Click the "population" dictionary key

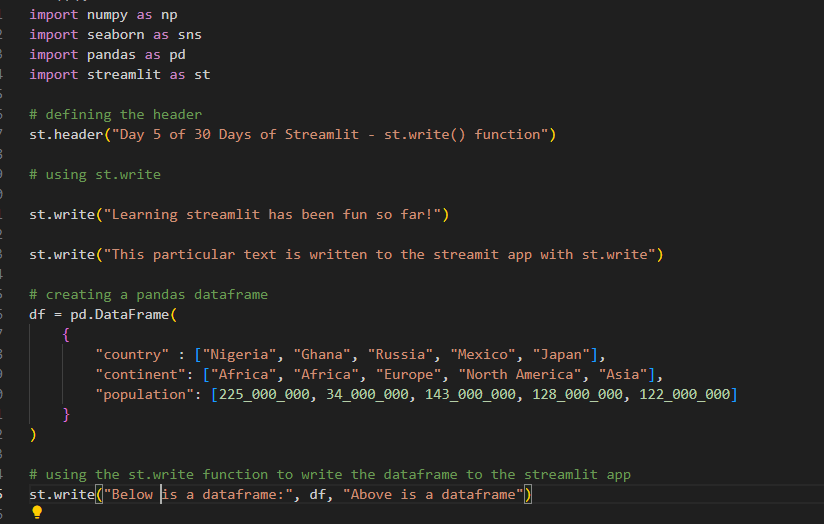tap(145, 394)
